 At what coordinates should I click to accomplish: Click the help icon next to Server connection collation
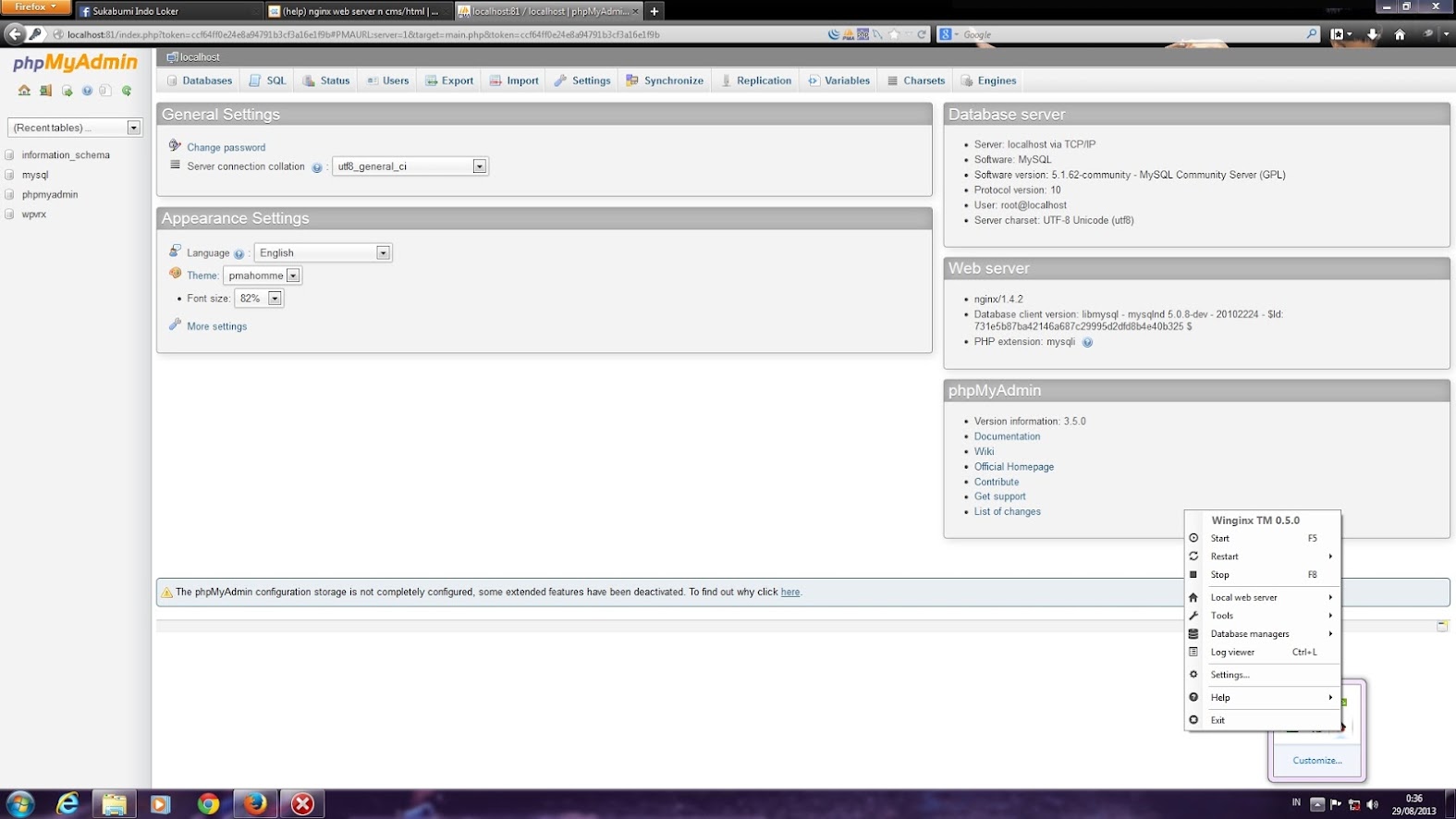pyautogui.click(x=317, y=167)
